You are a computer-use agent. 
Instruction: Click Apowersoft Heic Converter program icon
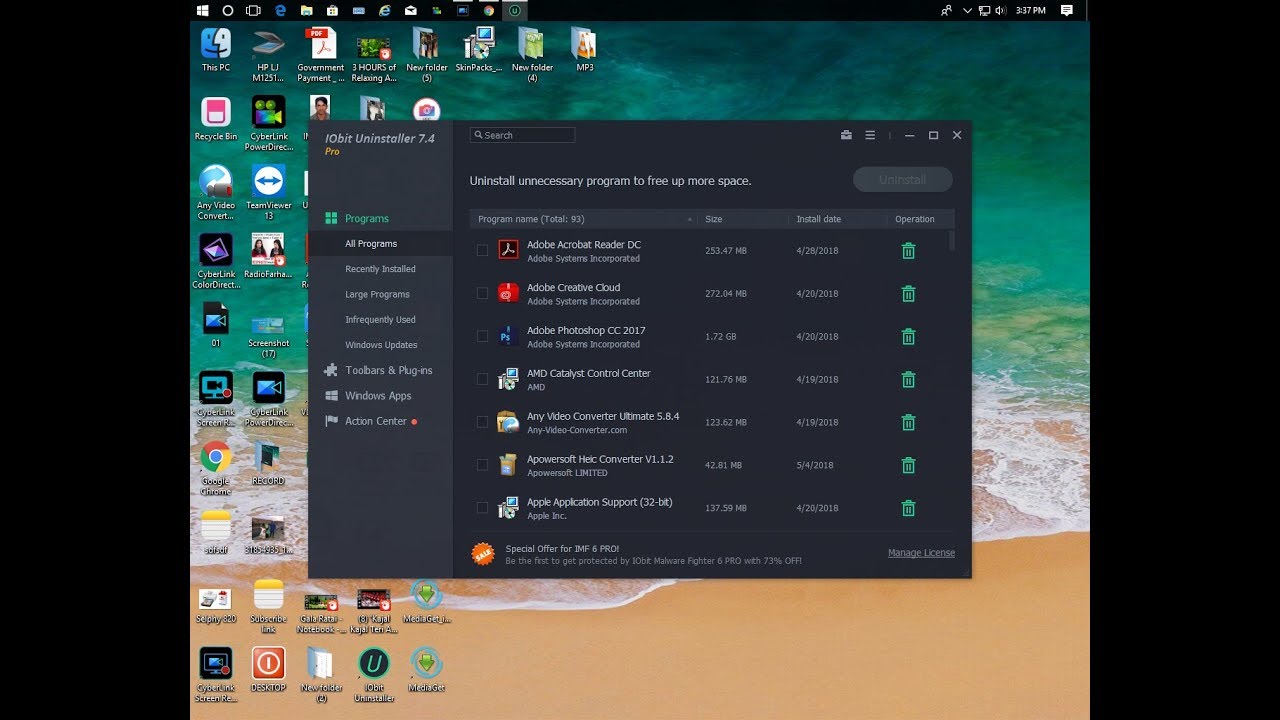(508, 465)
